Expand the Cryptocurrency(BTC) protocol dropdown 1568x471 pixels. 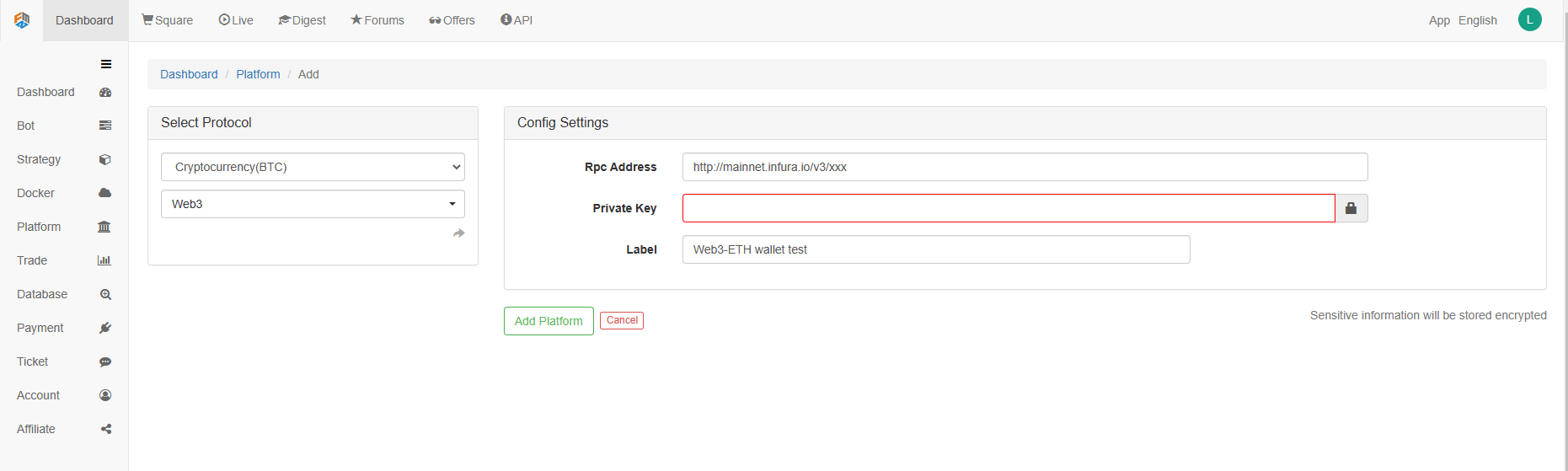coord(313,167)
